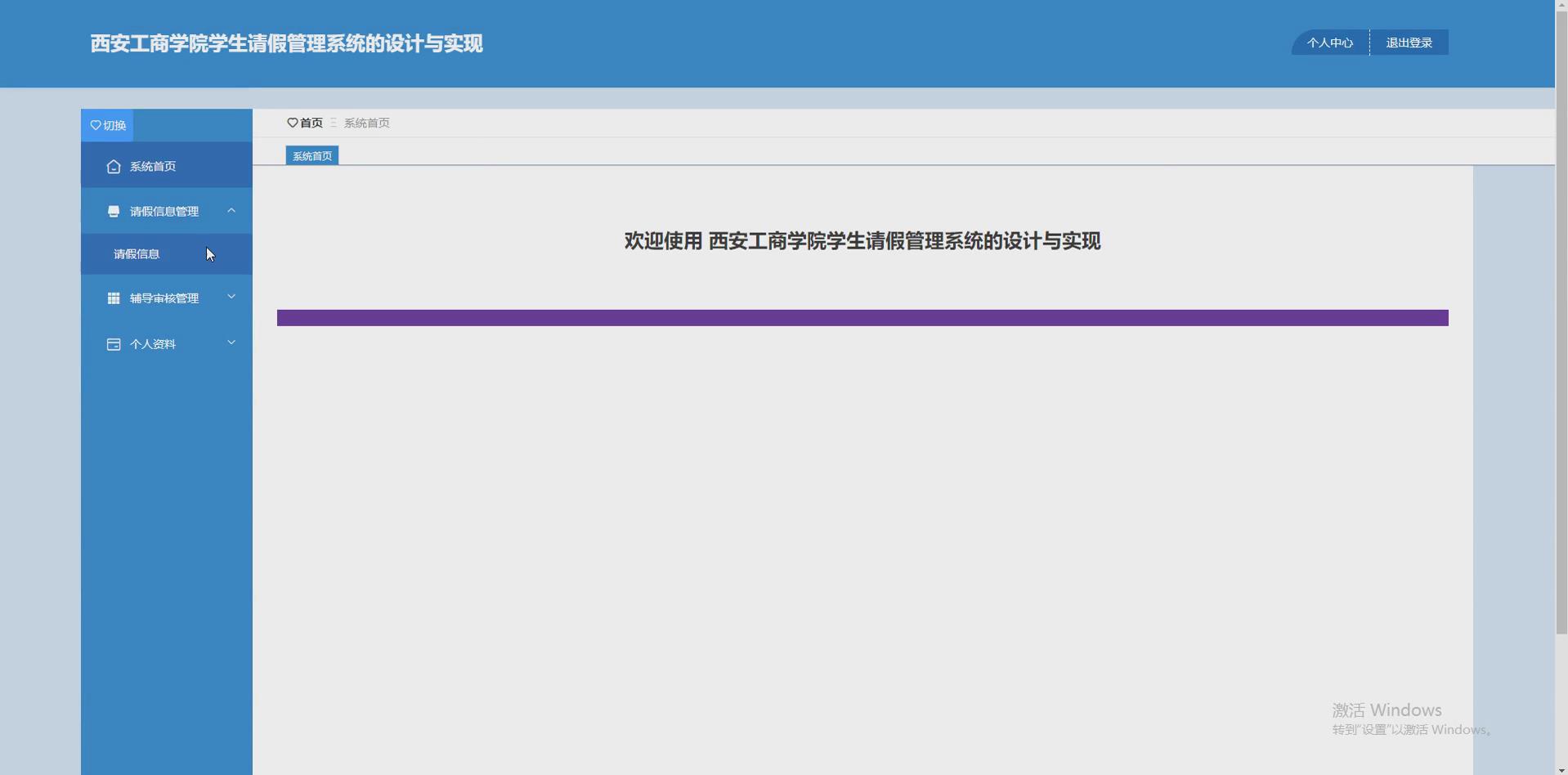Click 退出登录 to log out
The height and width of the screenshot is (775, 1568).
coord(1409,42)
